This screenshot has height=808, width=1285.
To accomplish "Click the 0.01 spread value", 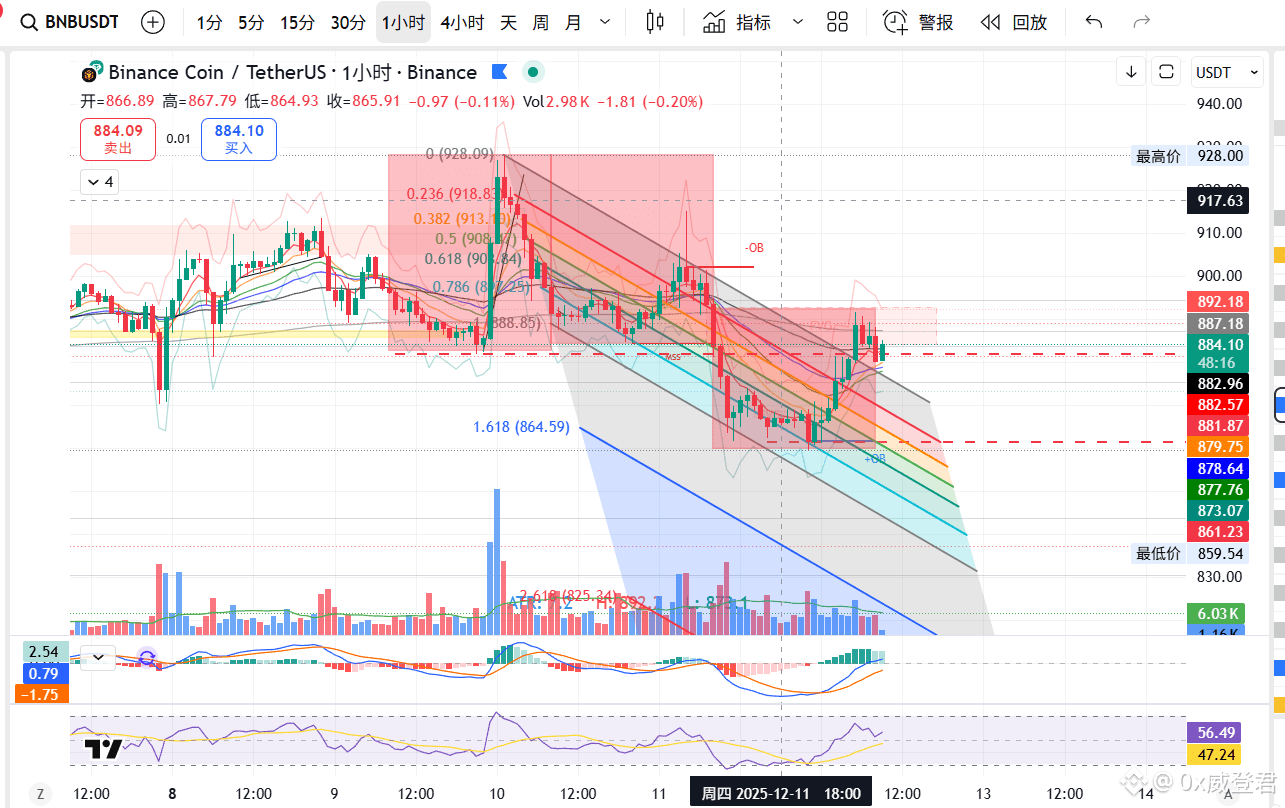I will pyautogui.click(x=178, y=139).
